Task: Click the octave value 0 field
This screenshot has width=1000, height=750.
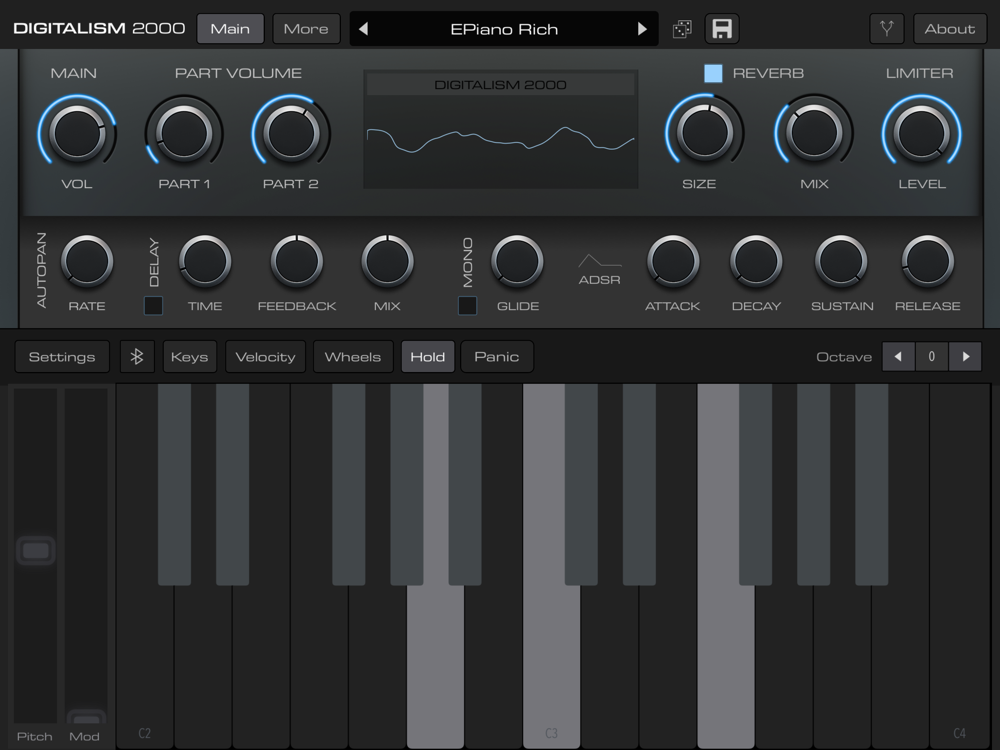Action: [932, 357]
